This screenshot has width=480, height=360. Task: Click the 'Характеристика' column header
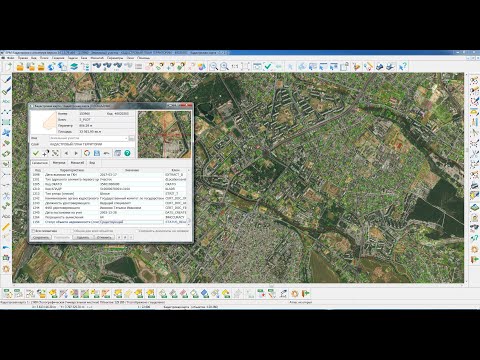(72, 170)
